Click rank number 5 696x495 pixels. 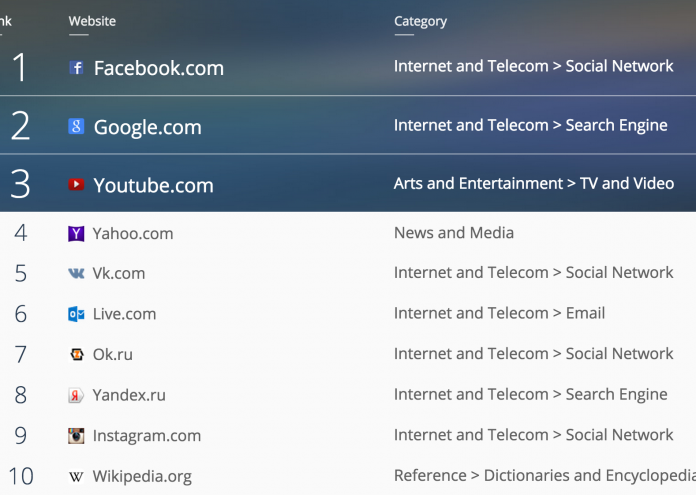(20, 273)
